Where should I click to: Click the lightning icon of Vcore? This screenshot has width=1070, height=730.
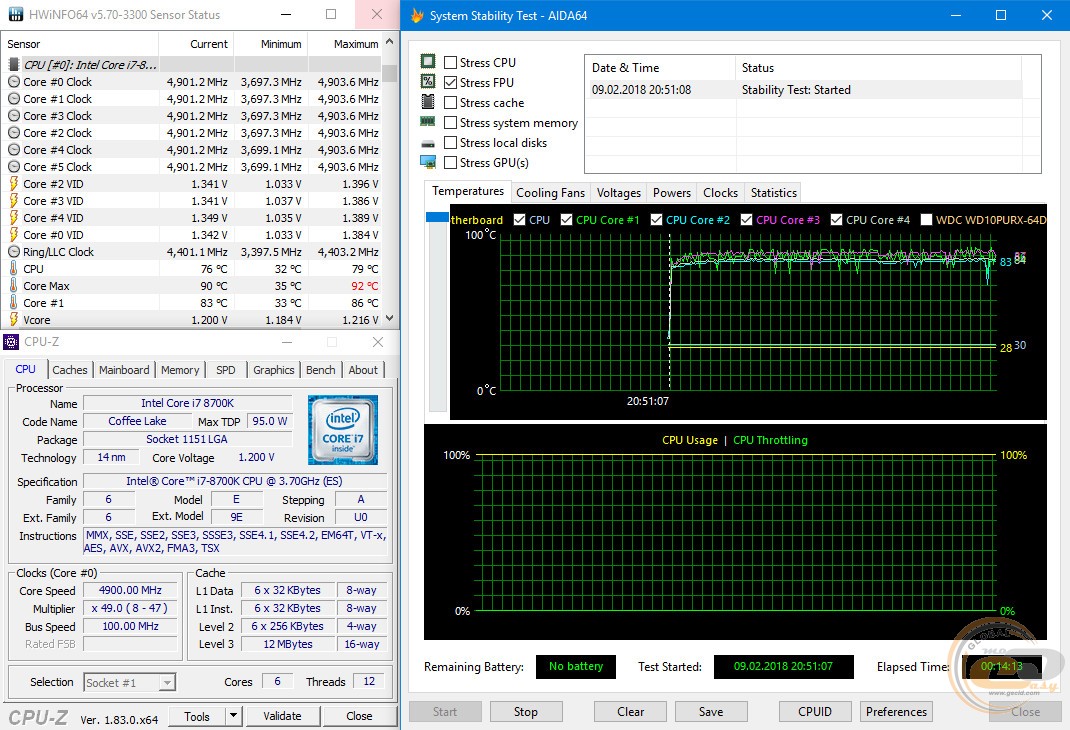14,319
